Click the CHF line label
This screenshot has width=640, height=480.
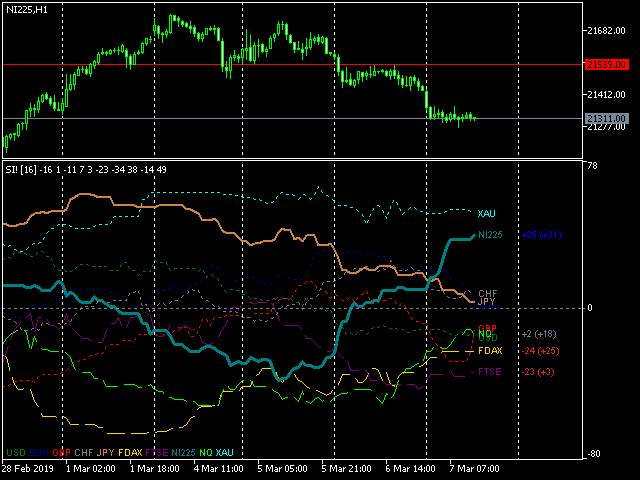coord(488,293)
